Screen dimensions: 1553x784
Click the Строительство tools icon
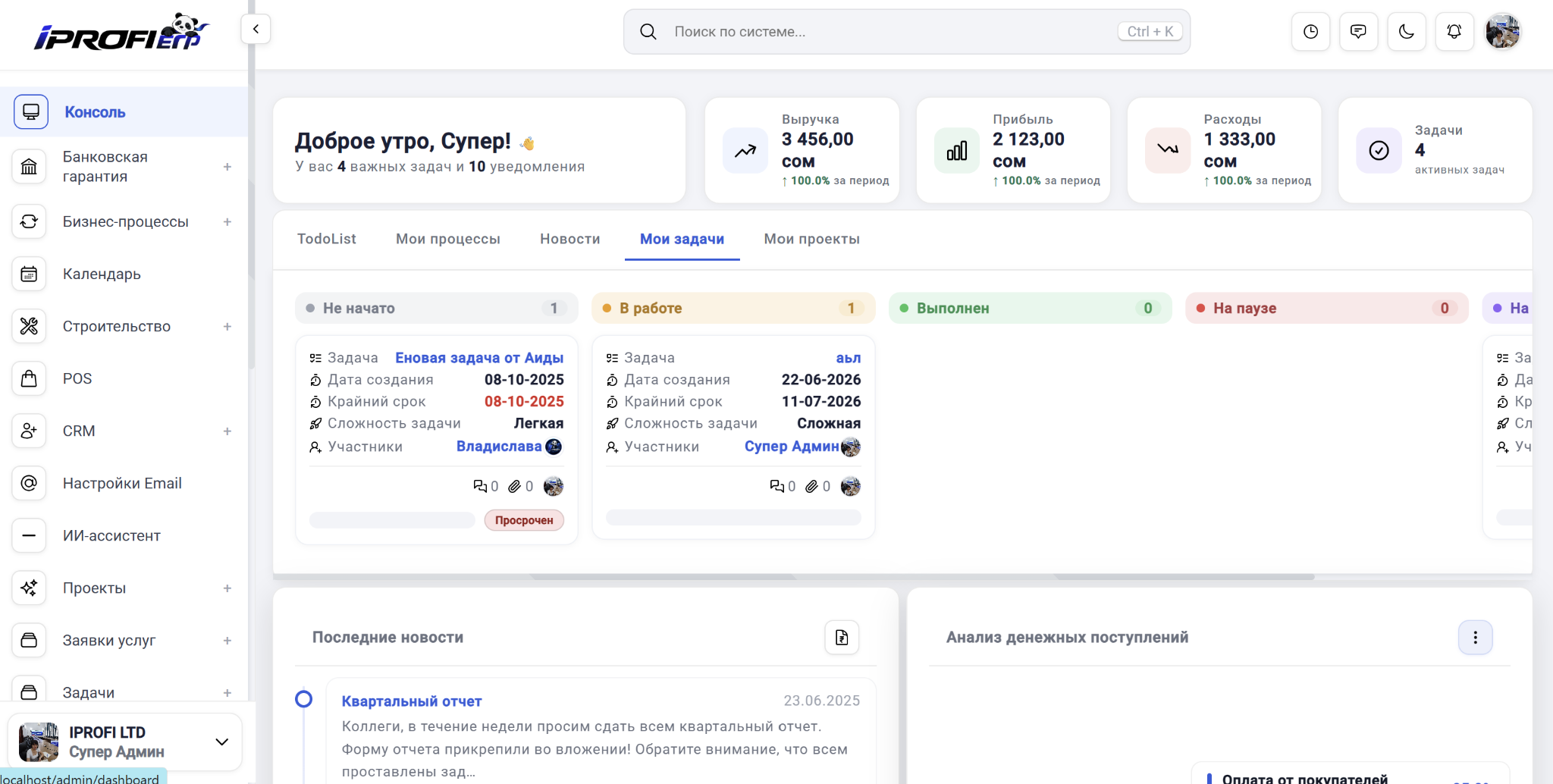tap(29, 326)
